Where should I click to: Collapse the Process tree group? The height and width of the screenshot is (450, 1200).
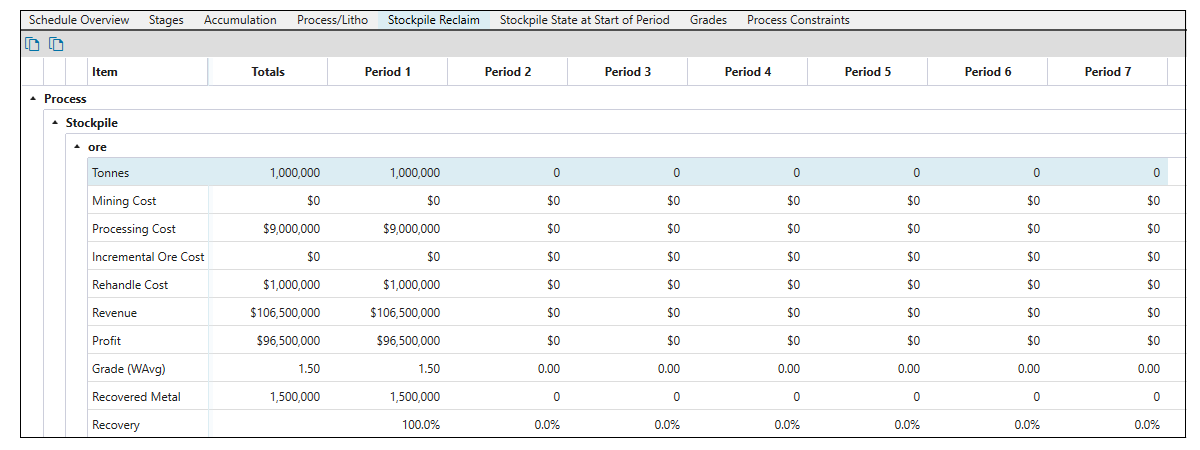coord(33,99)
